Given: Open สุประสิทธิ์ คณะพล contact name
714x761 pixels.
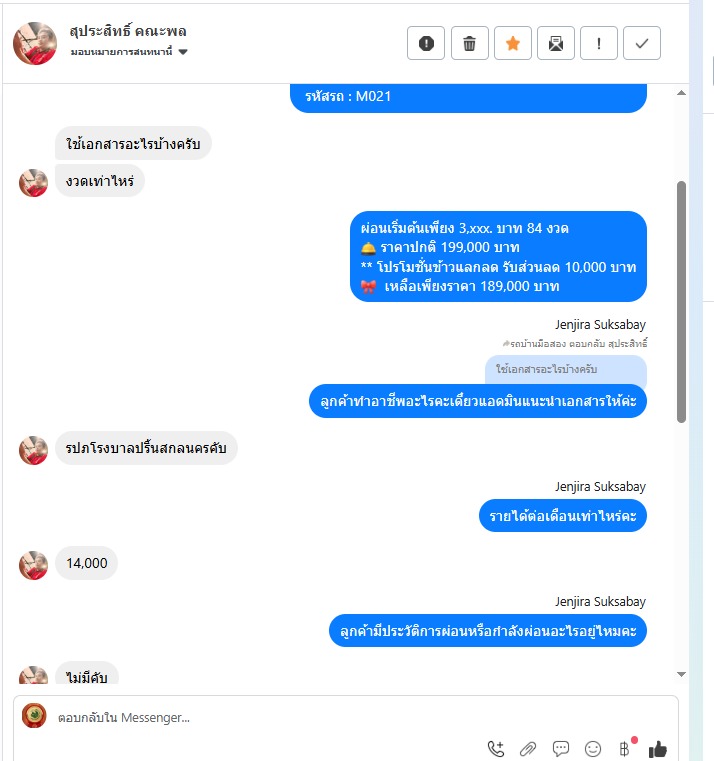Looking at the screenshot, I should click(128, 31).
